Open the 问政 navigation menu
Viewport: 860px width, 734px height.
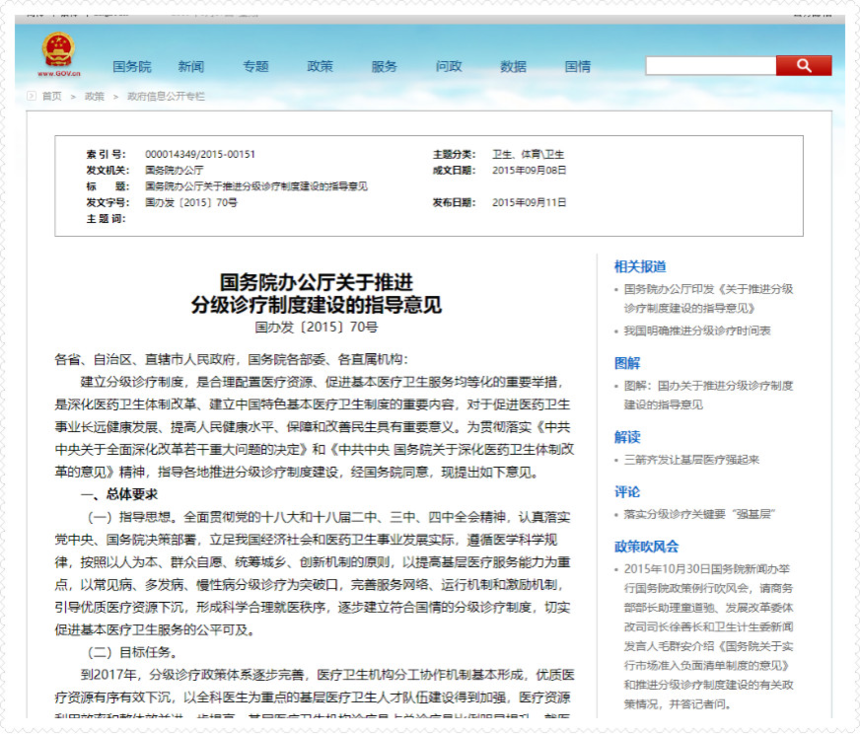(x=449, y=67)
